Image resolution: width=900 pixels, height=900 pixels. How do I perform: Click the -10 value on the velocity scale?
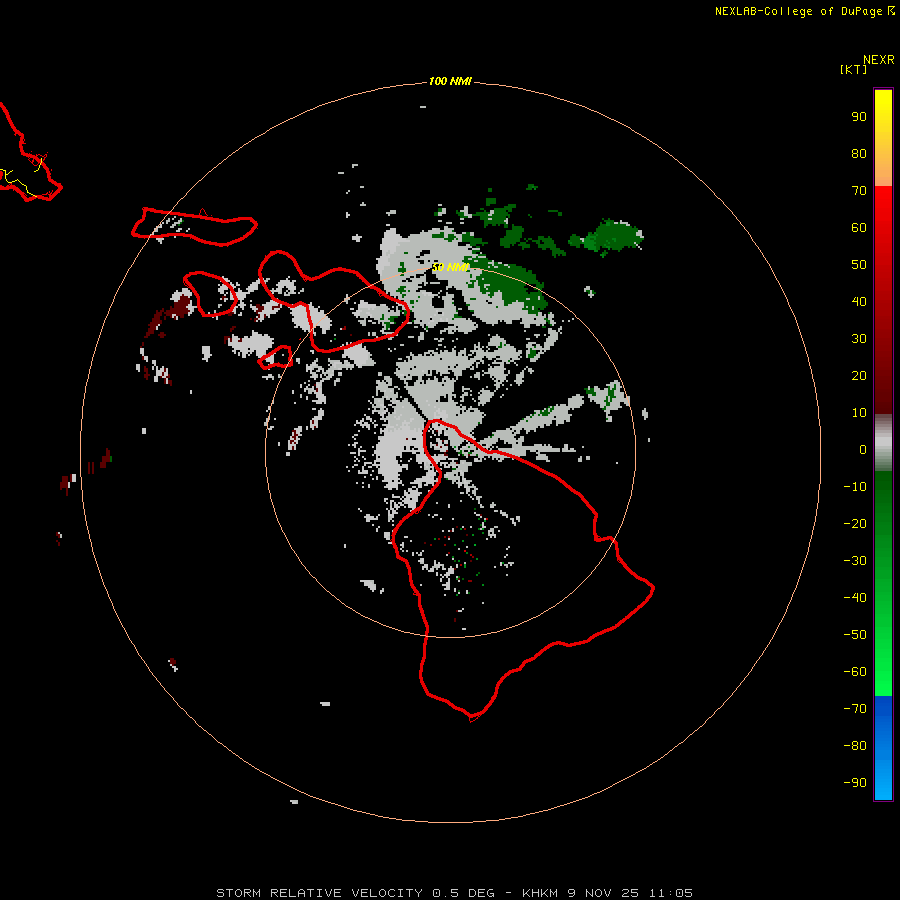pyautogui.click(x=855, y=487)
